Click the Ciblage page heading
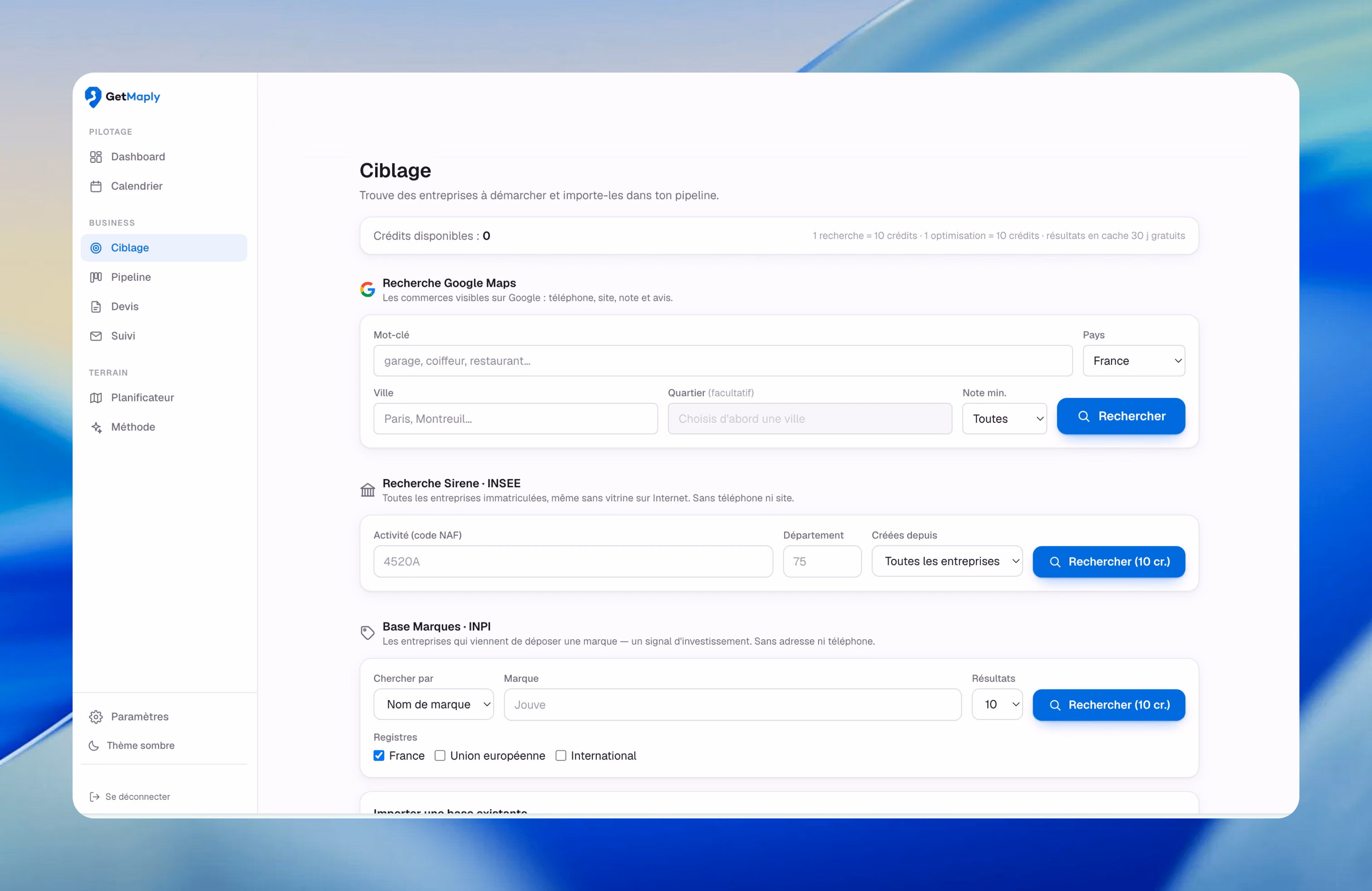The height and width of the screenshot is (891, 1372). [x=396, y=170]
